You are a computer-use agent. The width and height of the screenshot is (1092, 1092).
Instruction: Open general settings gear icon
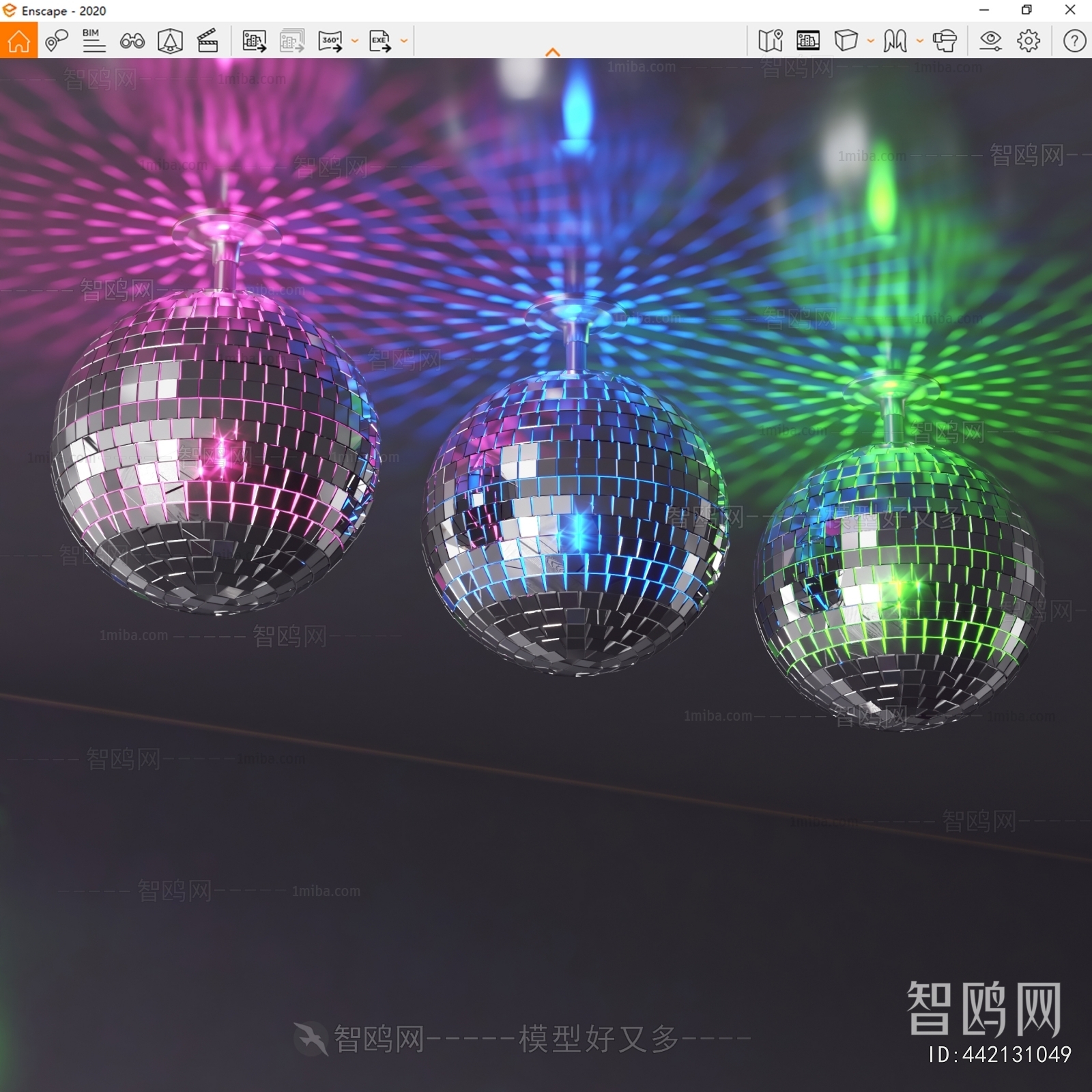click(x=1029, y=41)
